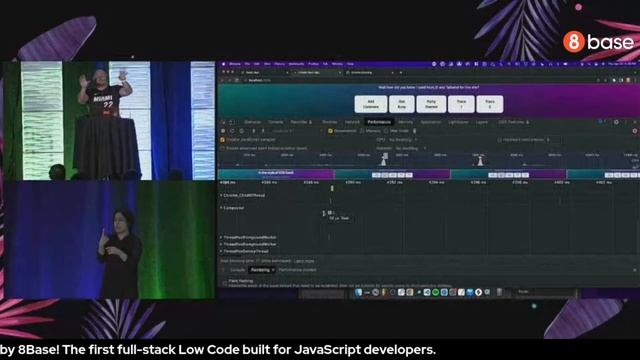Click the reload and profile icon
The image size is (640, 360).
pos(232,131)
